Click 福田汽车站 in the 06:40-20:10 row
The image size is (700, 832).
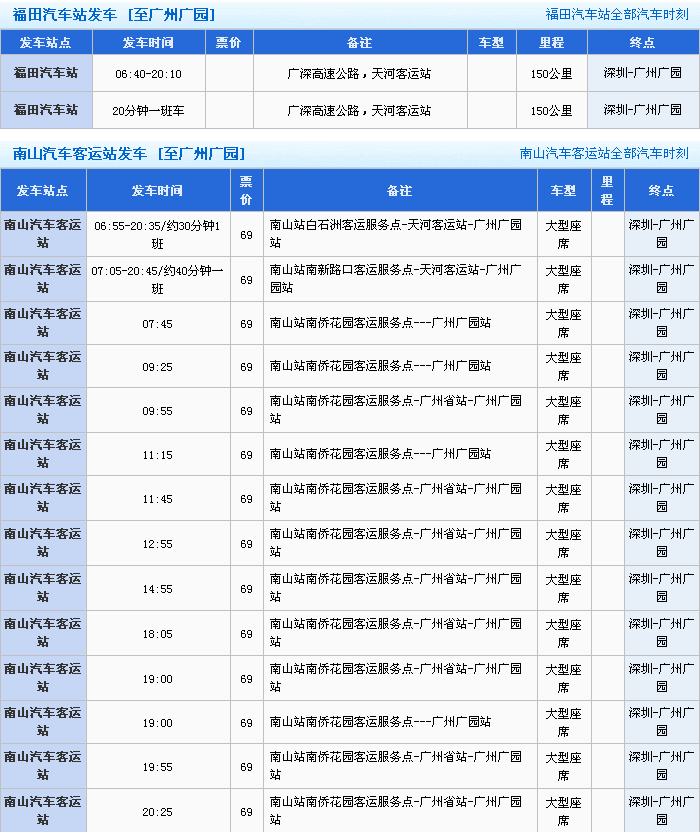pyautogui.click(x=46, y=73)
